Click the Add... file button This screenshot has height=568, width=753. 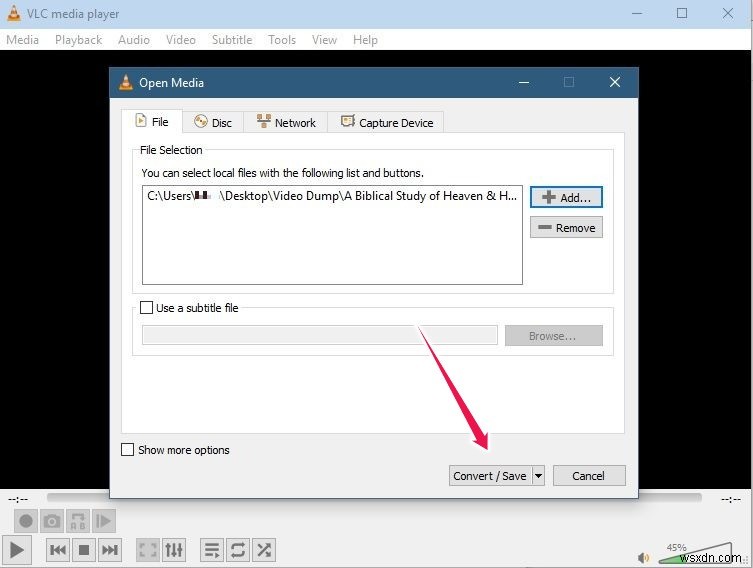coord(566,197)
